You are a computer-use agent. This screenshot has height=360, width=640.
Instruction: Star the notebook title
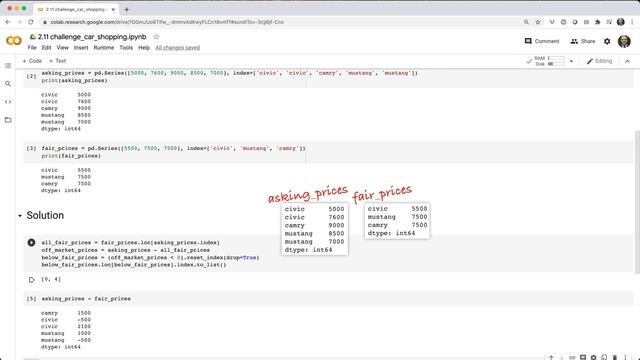pos(156,37)
